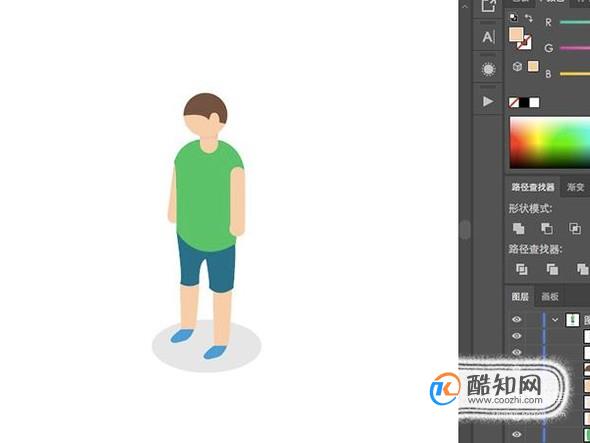
Task: Select the black swatch below sliders
Action: (x=524, y=102)
